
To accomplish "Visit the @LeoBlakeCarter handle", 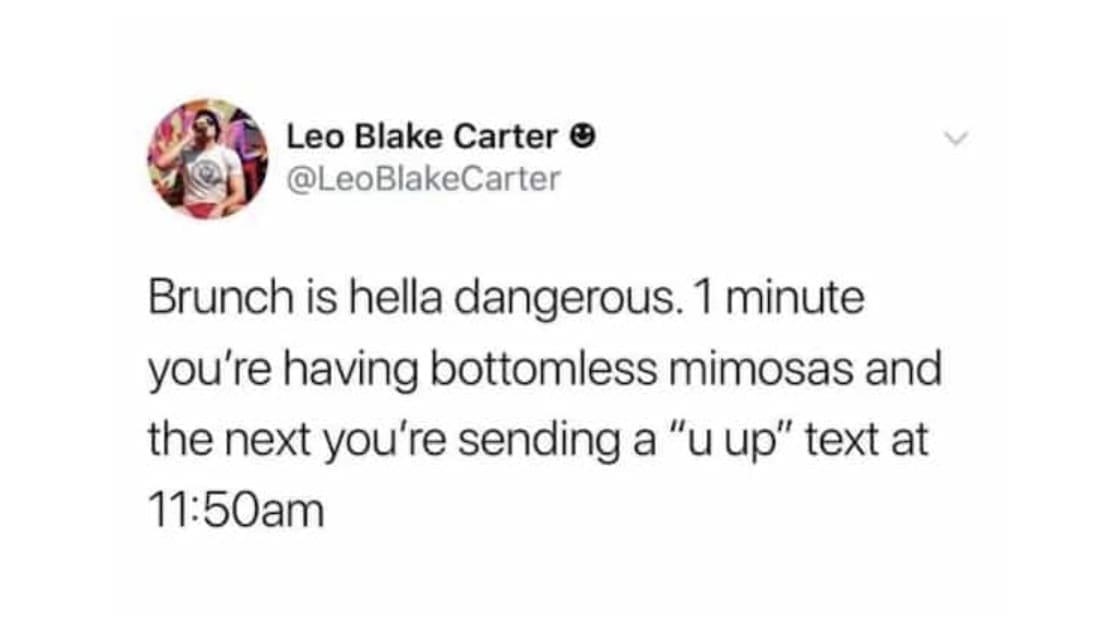I will tap(423, 178).
